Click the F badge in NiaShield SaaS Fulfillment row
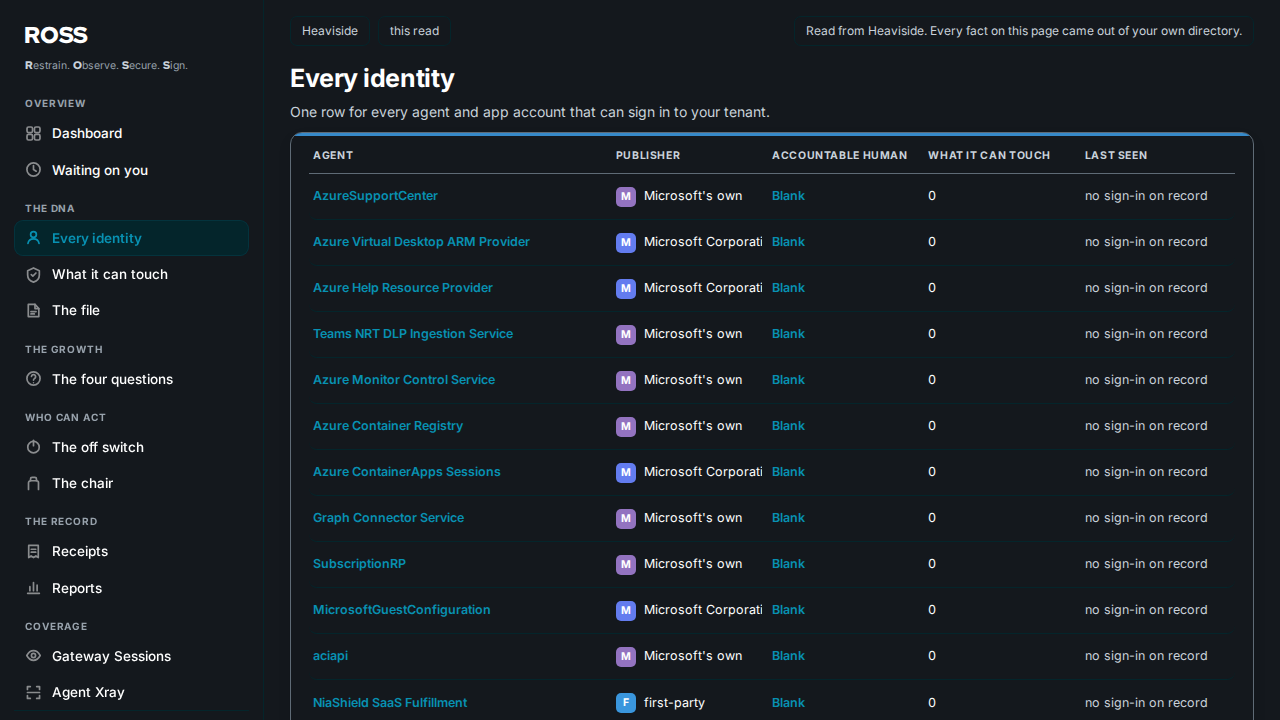 (626, 703)
